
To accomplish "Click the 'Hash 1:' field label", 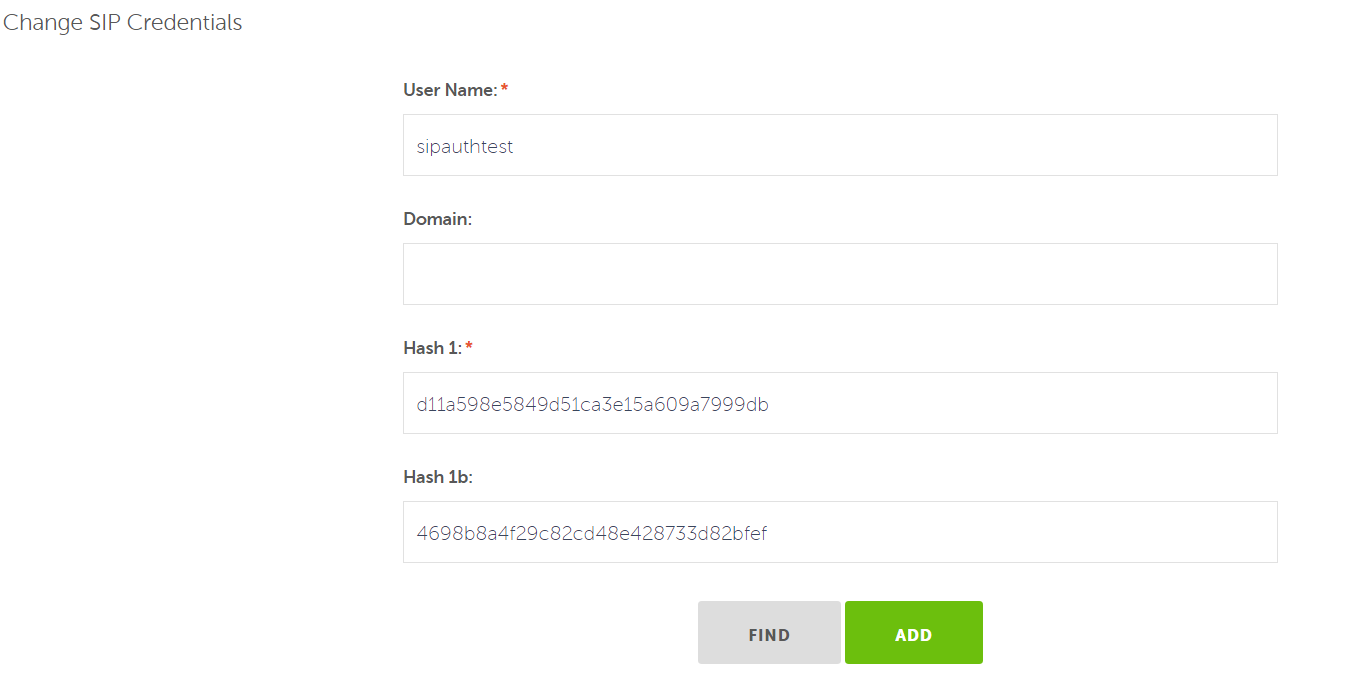I will click(433, 348).
